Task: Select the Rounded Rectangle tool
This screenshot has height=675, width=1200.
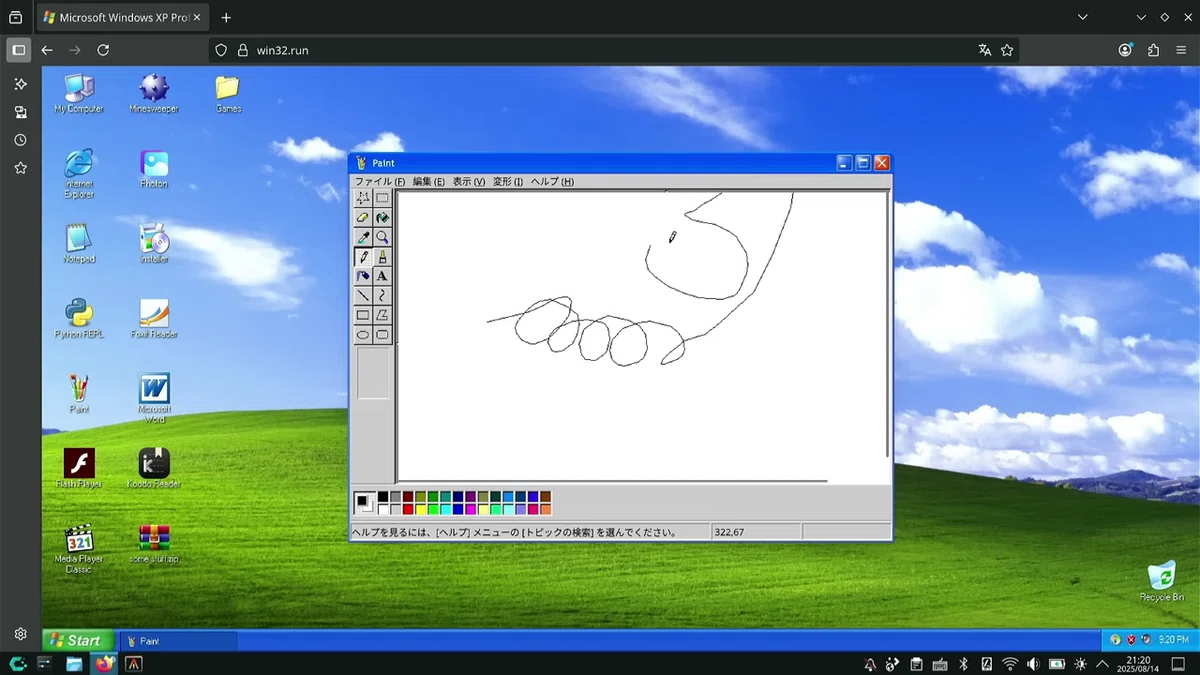Action: [382, 334]
